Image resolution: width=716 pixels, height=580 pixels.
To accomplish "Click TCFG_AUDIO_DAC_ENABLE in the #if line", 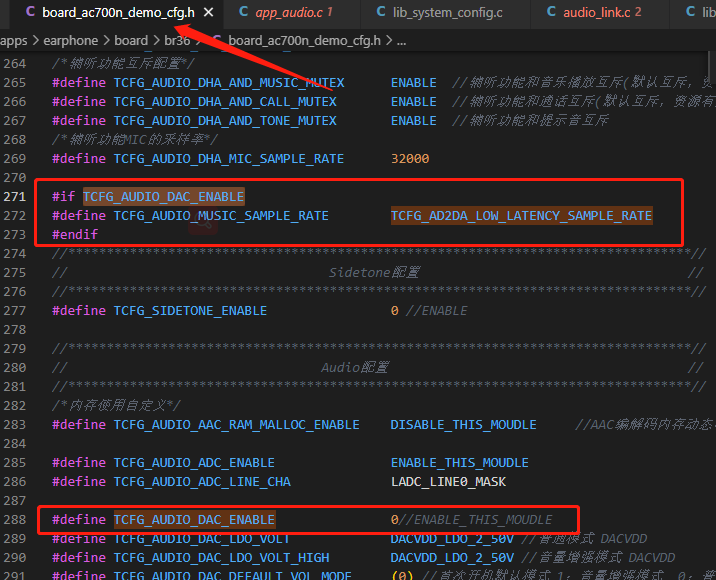I will pos(163,197).
